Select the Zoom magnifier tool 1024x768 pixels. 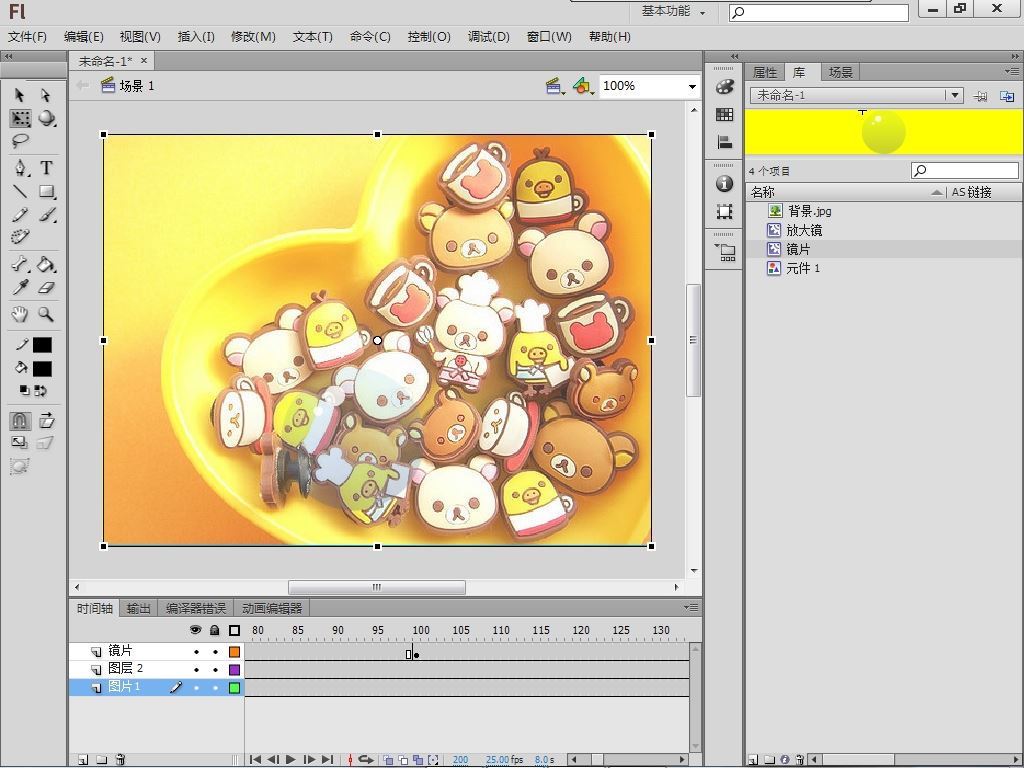tap(46, 314)
